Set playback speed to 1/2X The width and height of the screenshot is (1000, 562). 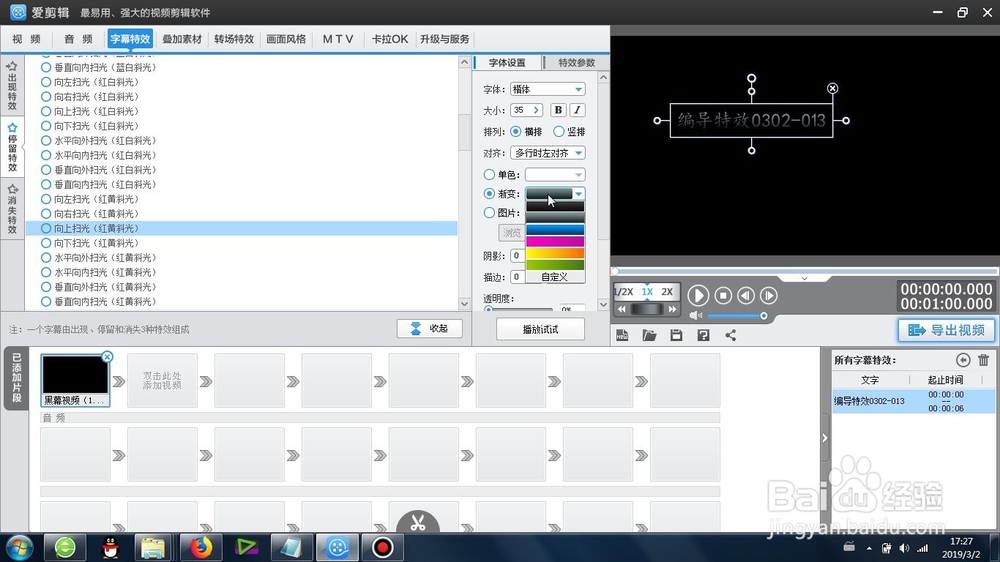click(x=623, y=292)
